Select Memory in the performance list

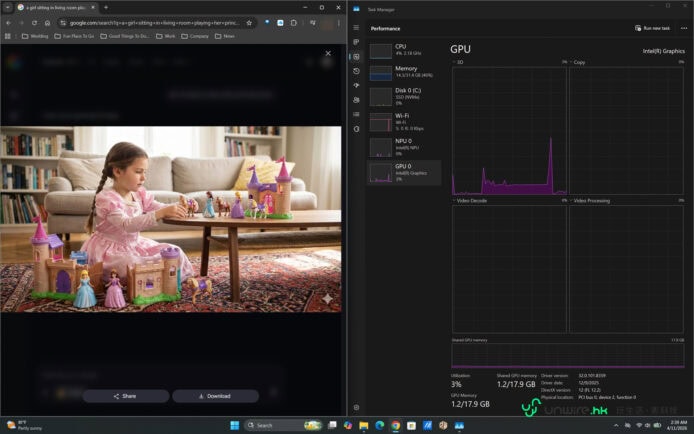(x=404, y=72)
